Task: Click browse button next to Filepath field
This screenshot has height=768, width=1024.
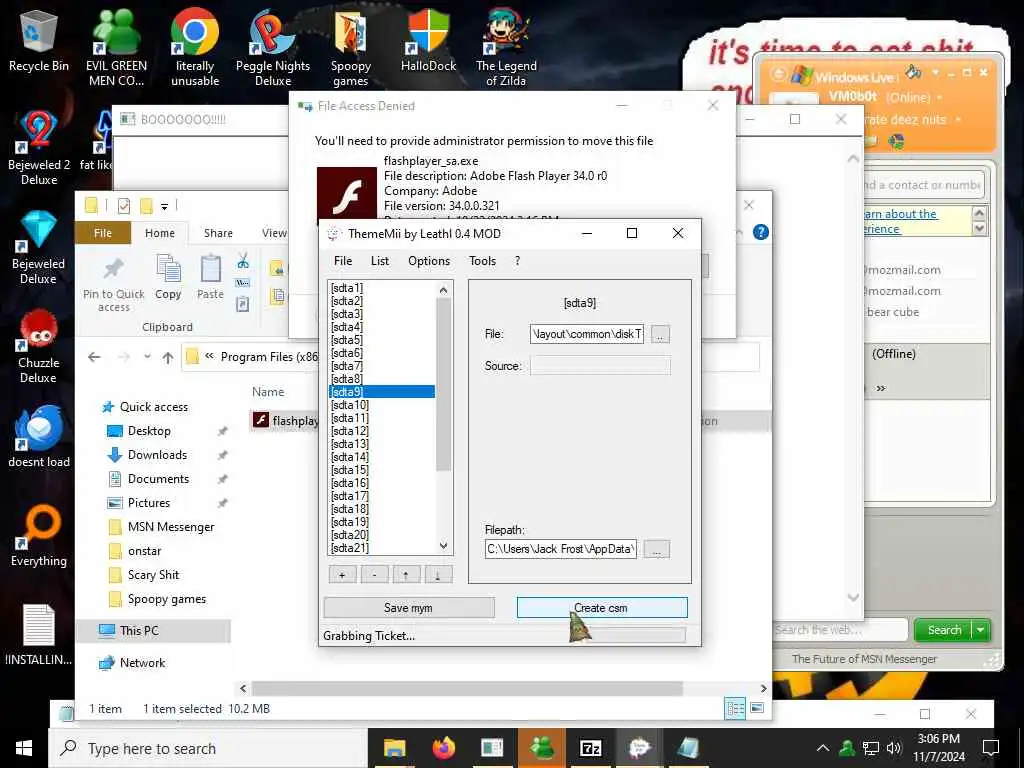Action: tap(656, 549)
